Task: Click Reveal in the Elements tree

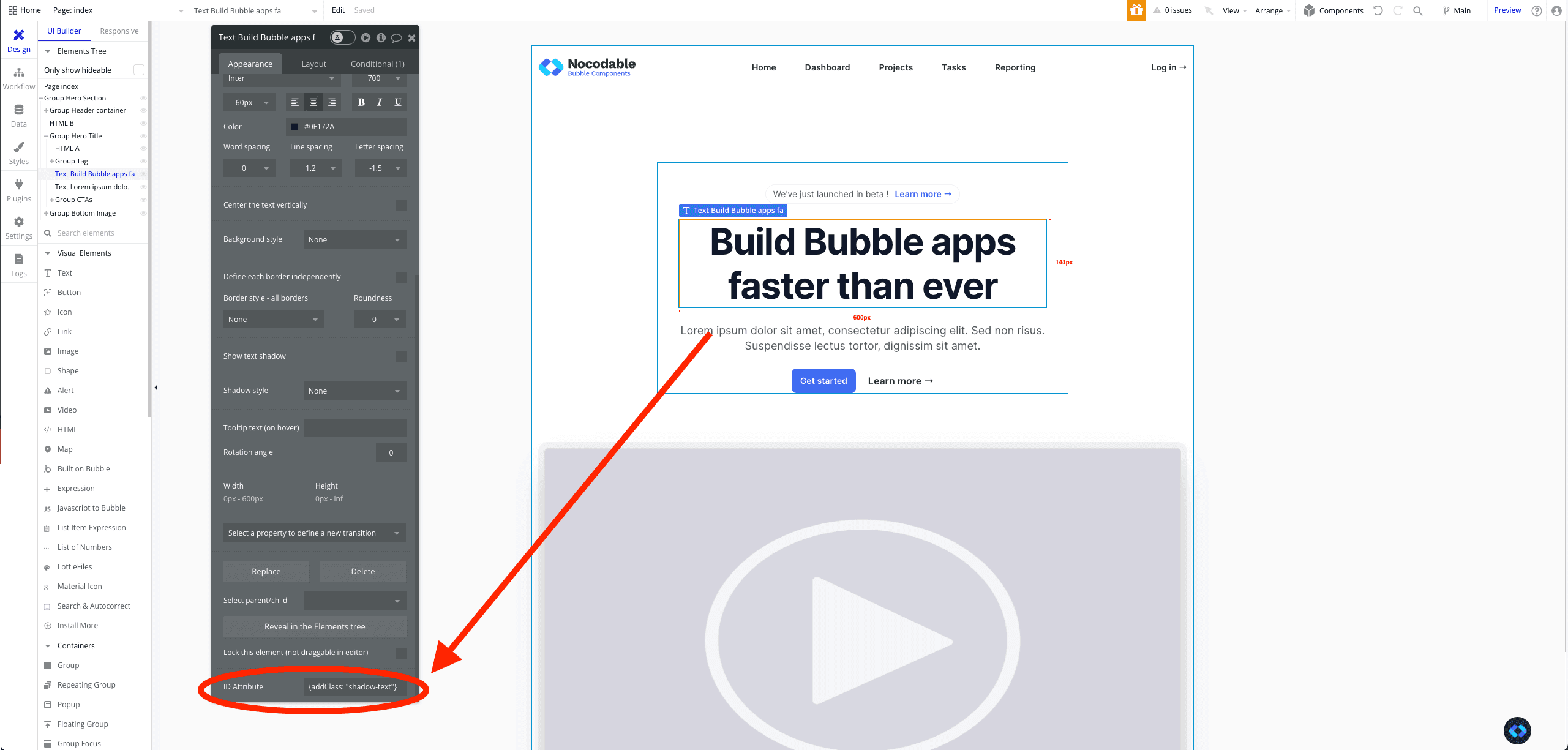Action: [315, 626]
